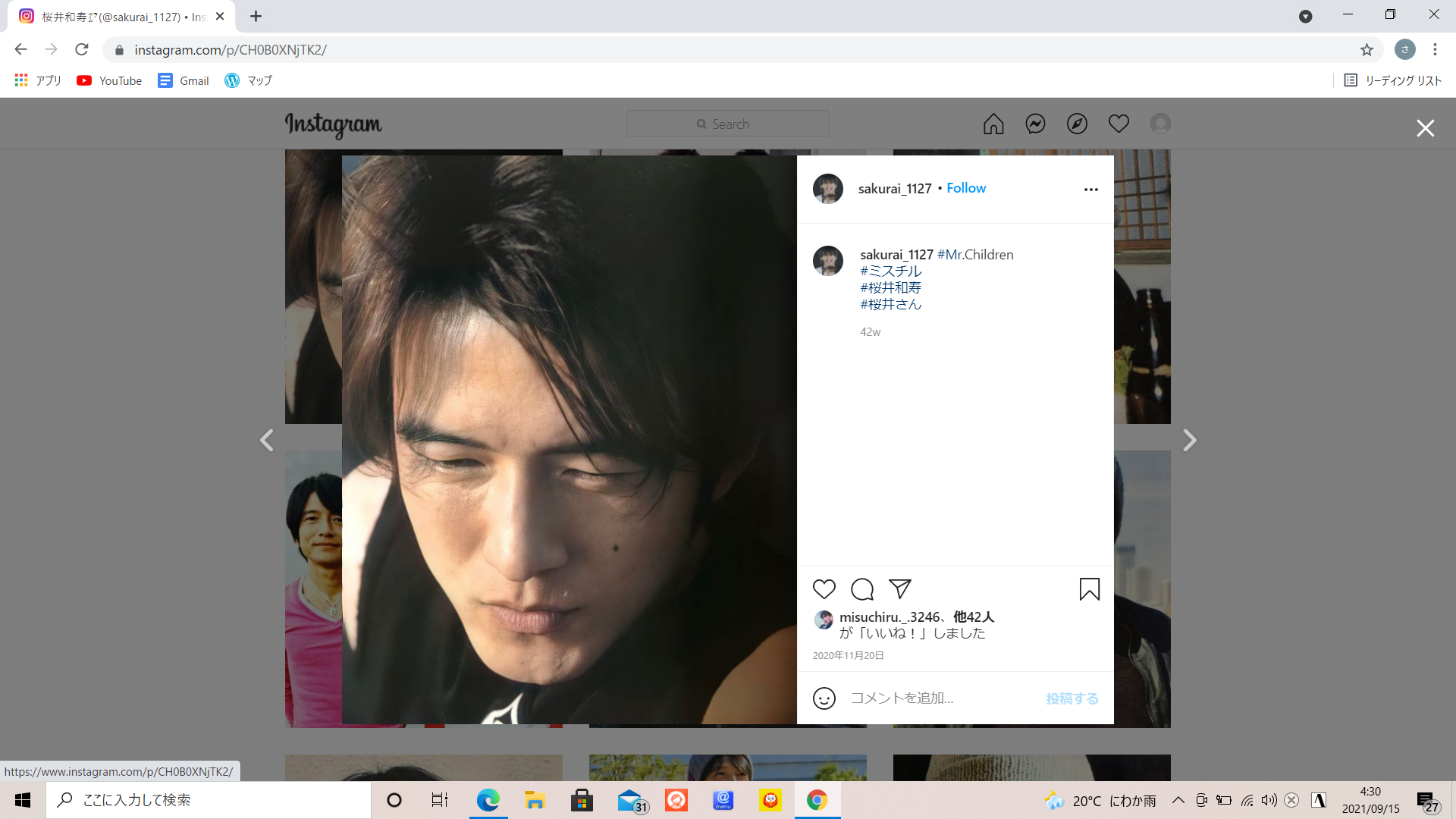Screen dimensions: 1456x819
Task: Like the post with heart icon
Action: (824, 589)
